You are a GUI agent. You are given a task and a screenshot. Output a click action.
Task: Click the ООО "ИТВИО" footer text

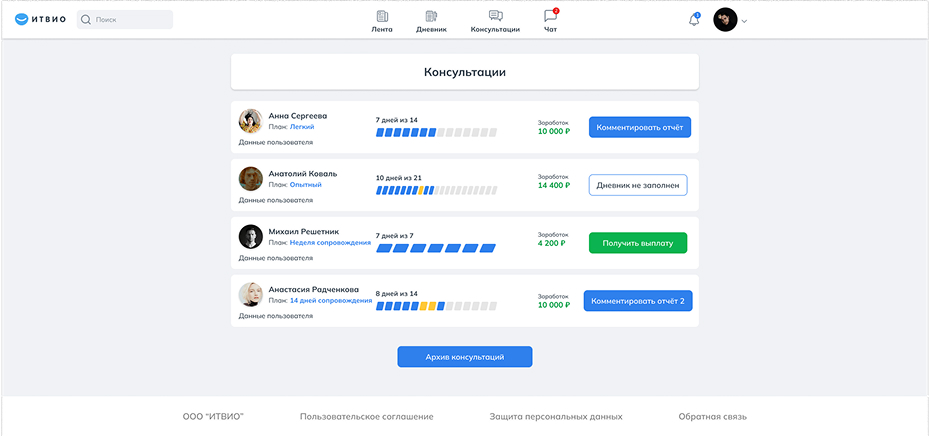pos(214,416)
